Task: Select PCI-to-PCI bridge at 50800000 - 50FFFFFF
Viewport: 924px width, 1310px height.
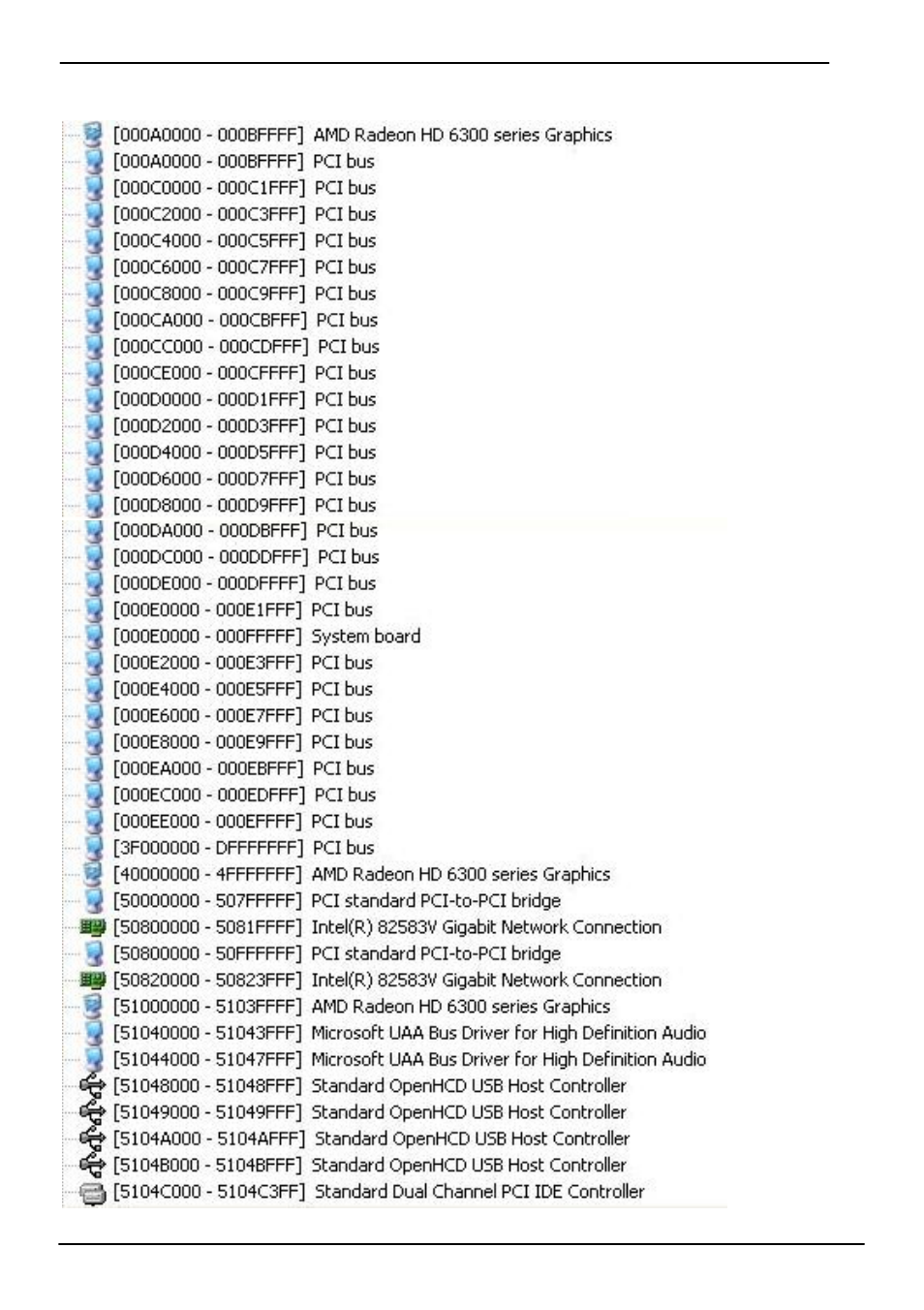Action: coord(336,953)
